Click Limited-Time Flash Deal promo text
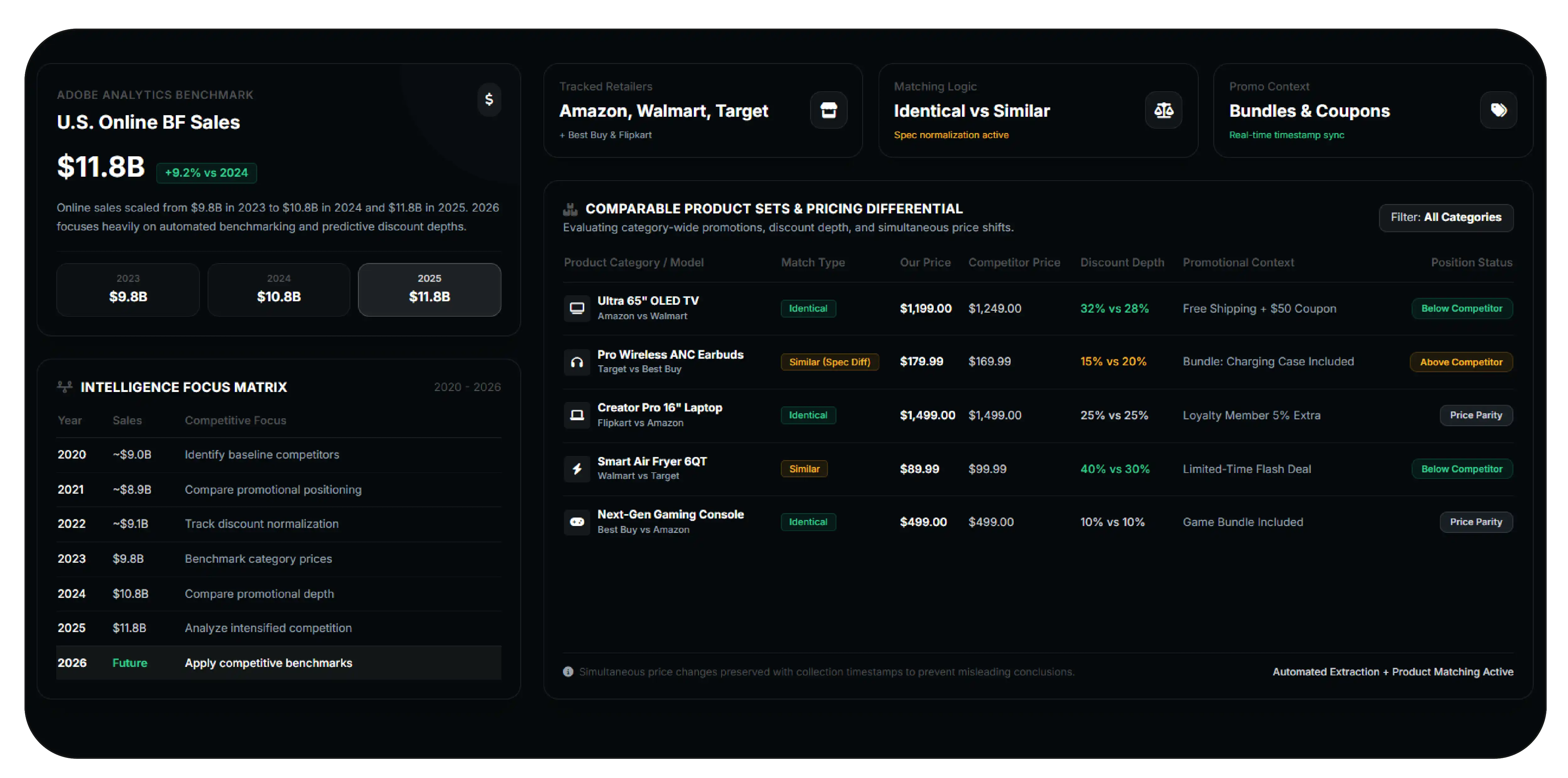Screen dimensions: 1568x778 pos(1246,469)
